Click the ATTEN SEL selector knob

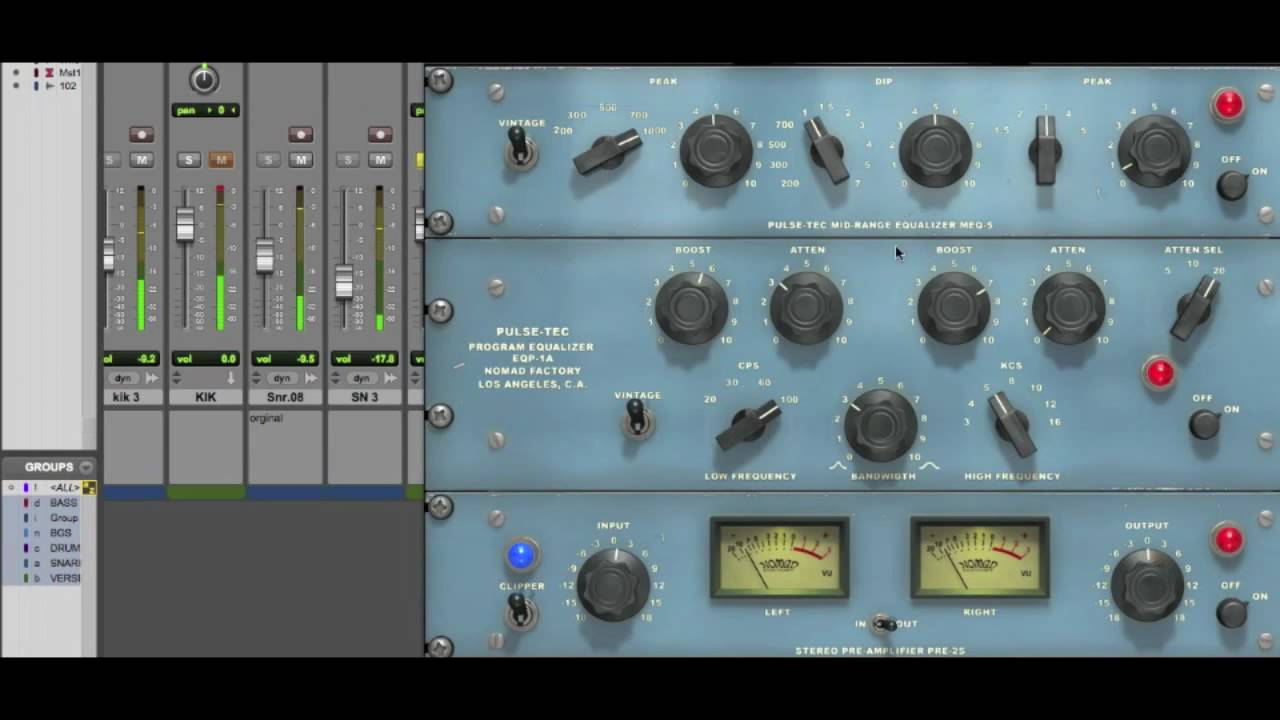pos(1196,309)
